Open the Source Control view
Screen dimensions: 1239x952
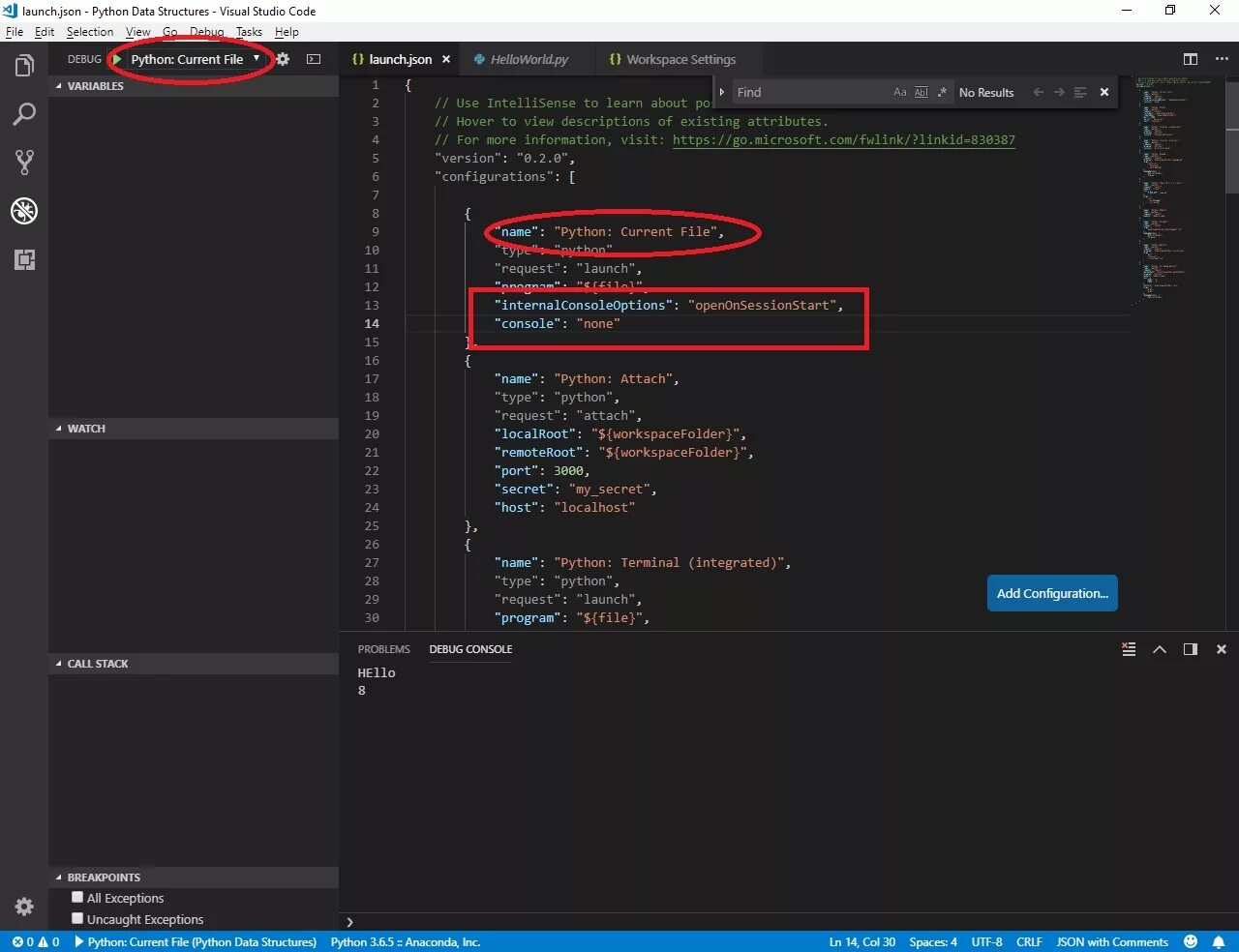24,163
